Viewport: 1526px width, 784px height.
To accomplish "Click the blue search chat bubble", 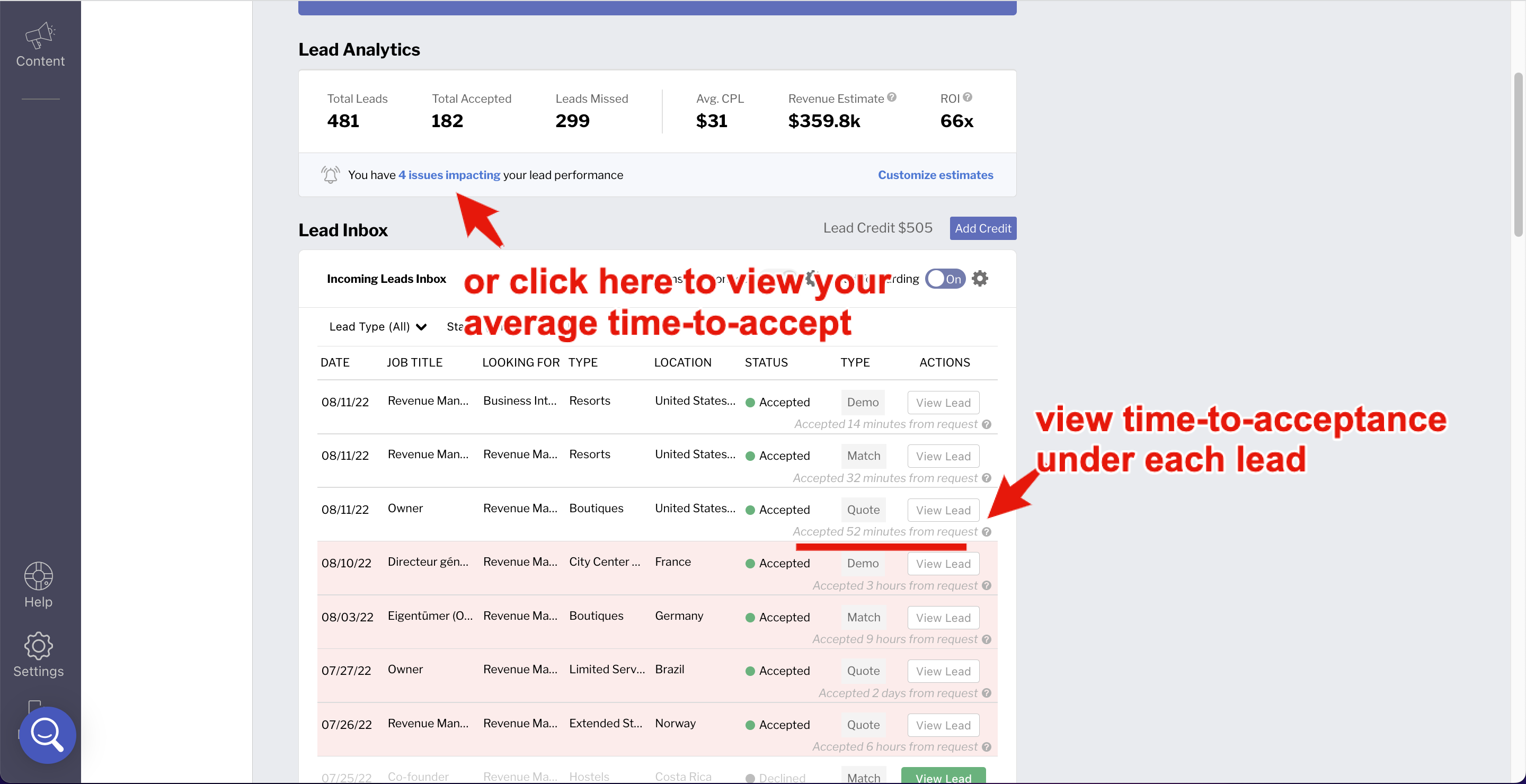I will (47, 735).
